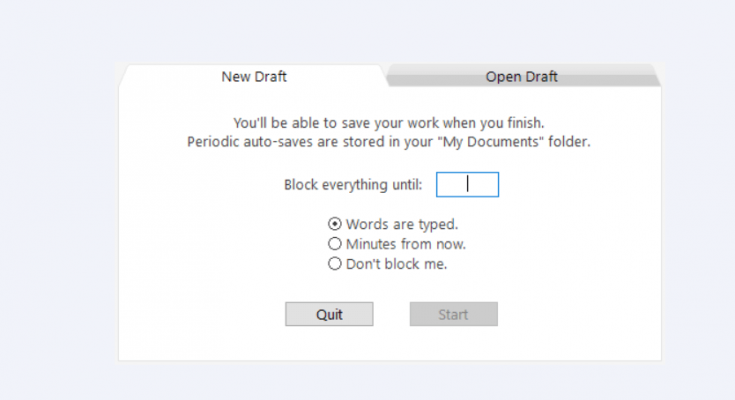Viewport: 735px width, 400px height.
Task: Place cursor in the block amount text field
Action: point(467,184)
